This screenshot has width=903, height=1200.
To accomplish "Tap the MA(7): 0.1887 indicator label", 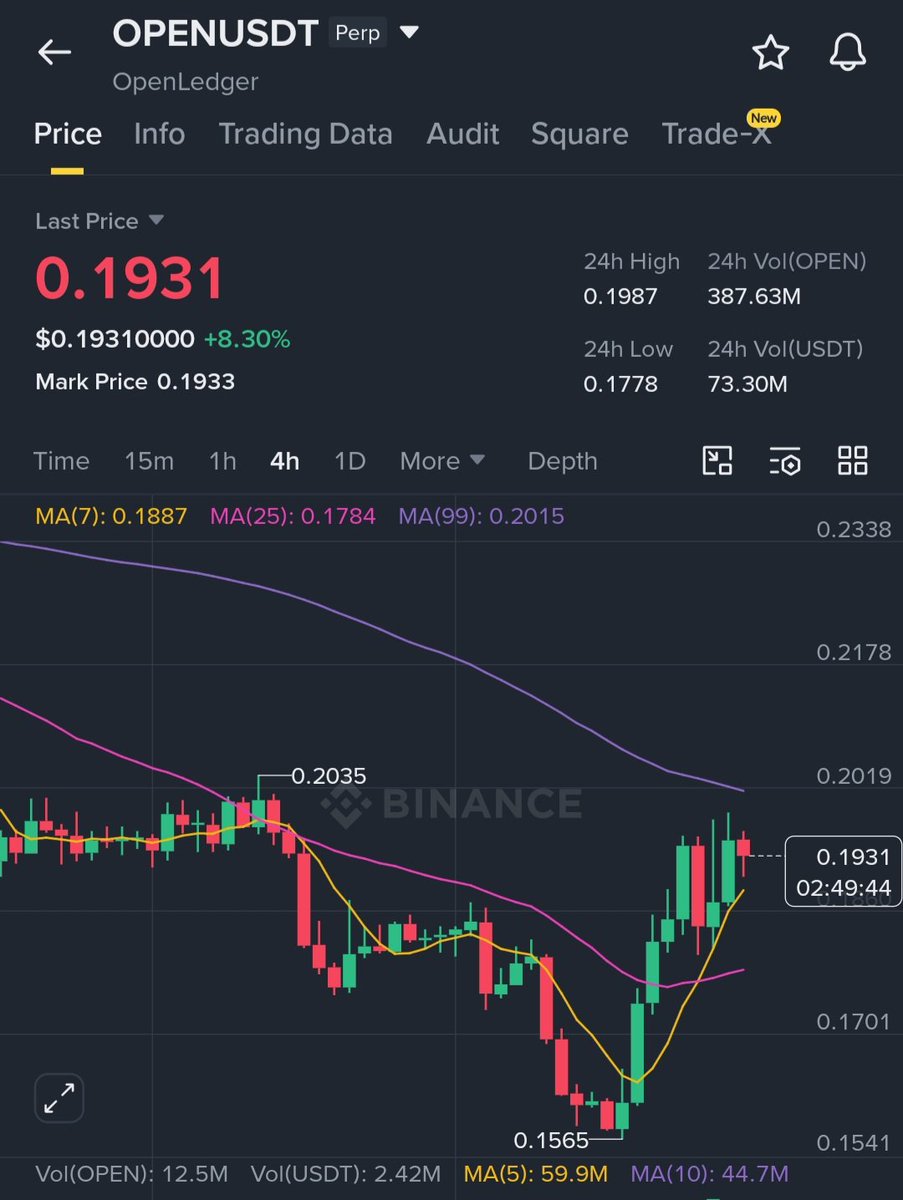I will [x=110, y=516].
